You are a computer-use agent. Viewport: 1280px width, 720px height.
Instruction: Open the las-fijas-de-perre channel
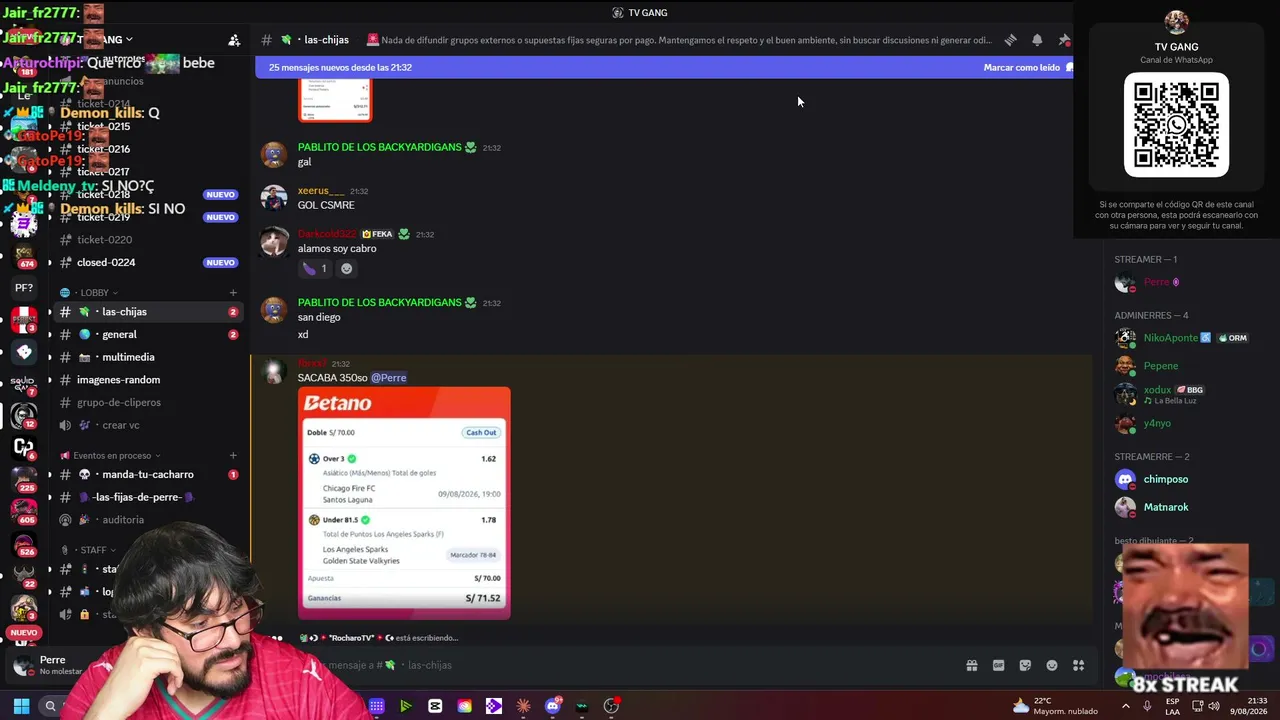tap(148, 497)
